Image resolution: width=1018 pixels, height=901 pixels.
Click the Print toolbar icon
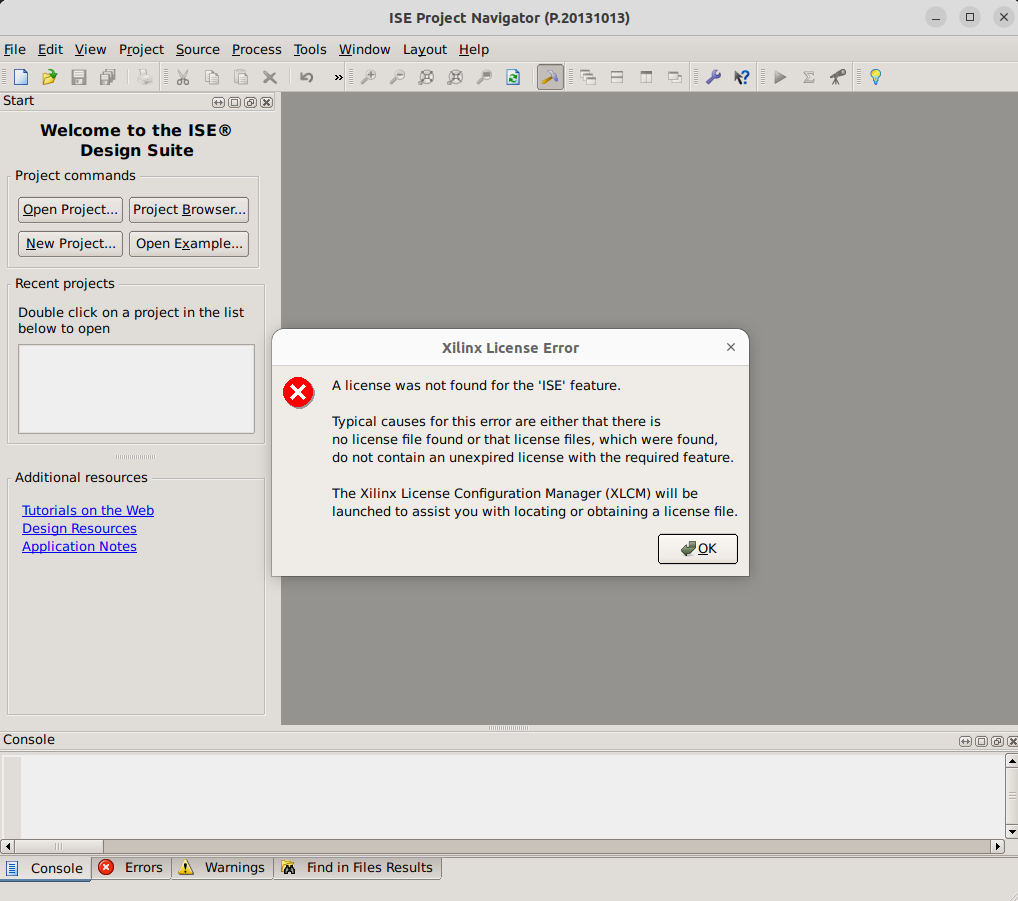pos(145,77)
